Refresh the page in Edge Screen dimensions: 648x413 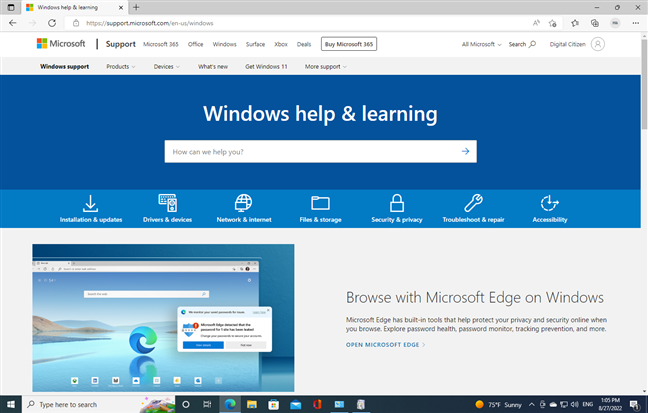point(52,23)
